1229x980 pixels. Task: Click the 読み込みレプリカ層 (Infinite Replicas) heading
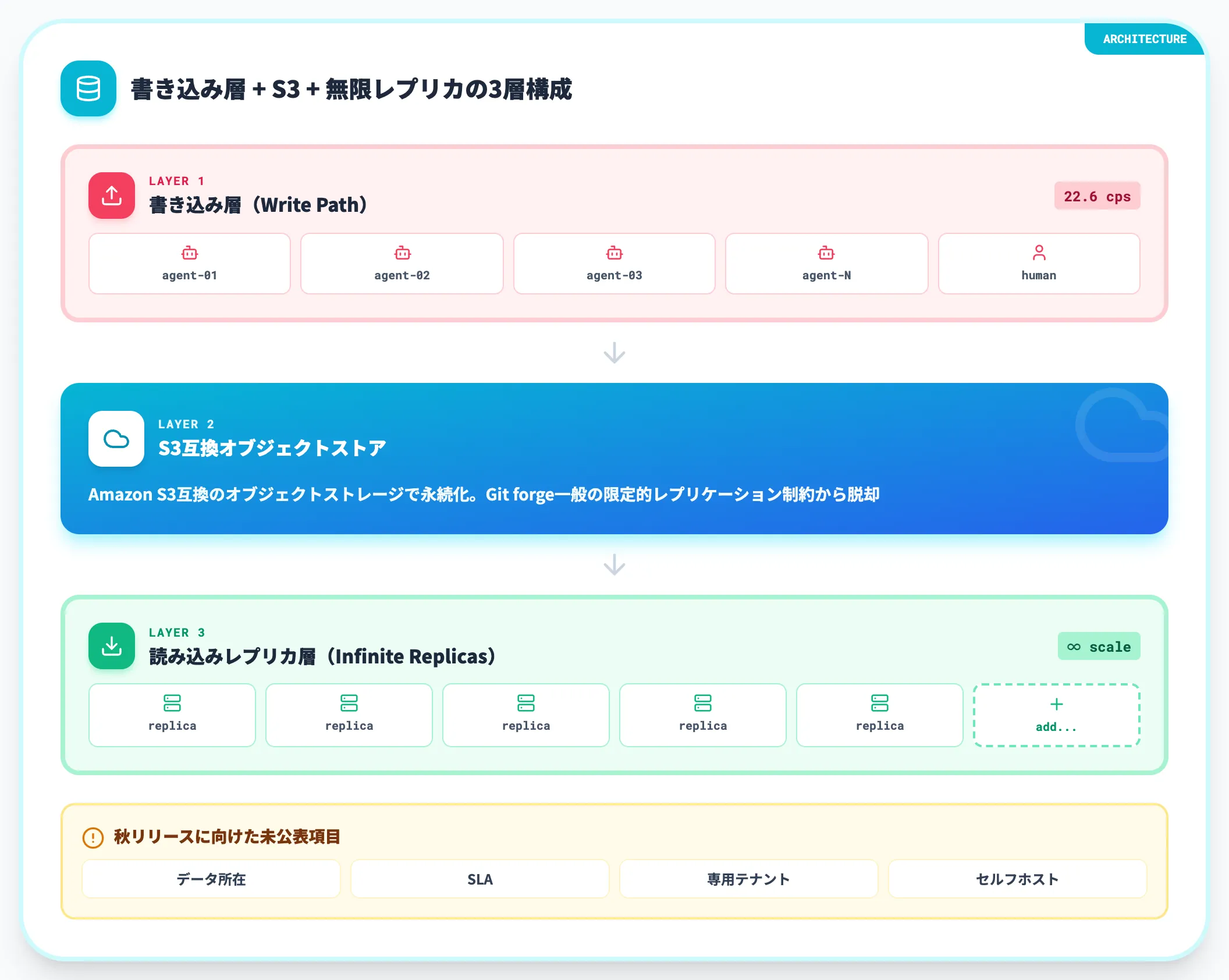322,656
